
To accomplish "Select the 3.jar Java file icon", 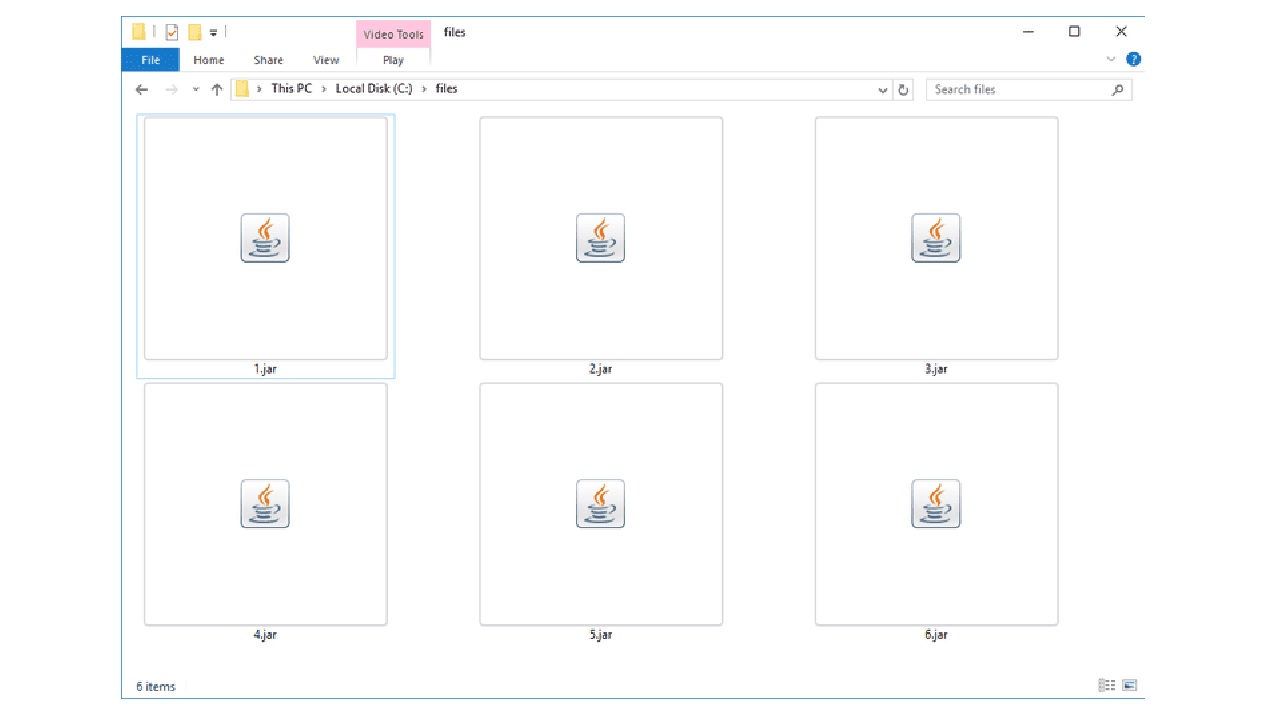I will click(936, 238).
